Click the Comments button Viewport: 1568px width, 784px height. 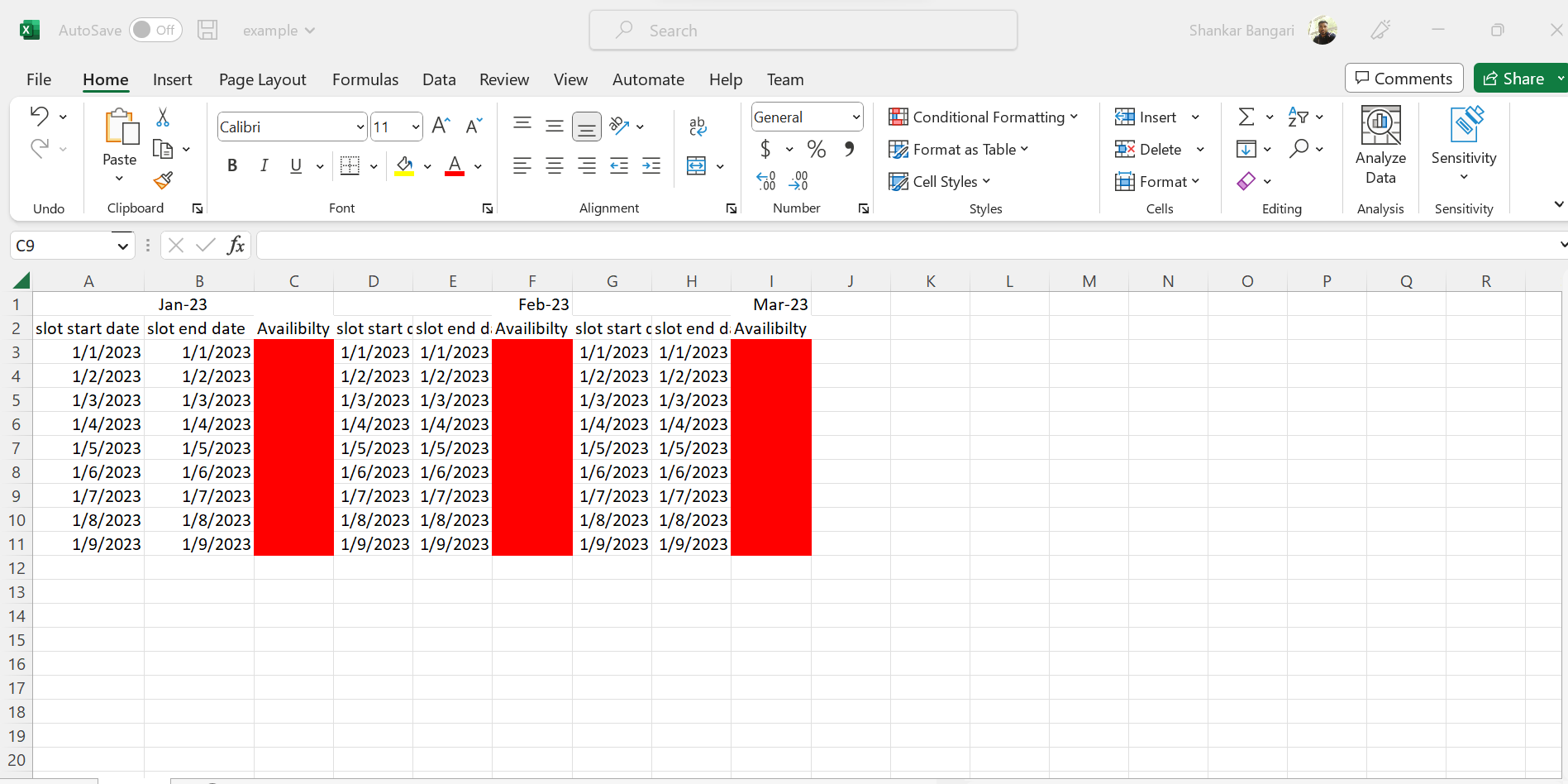1404,79
